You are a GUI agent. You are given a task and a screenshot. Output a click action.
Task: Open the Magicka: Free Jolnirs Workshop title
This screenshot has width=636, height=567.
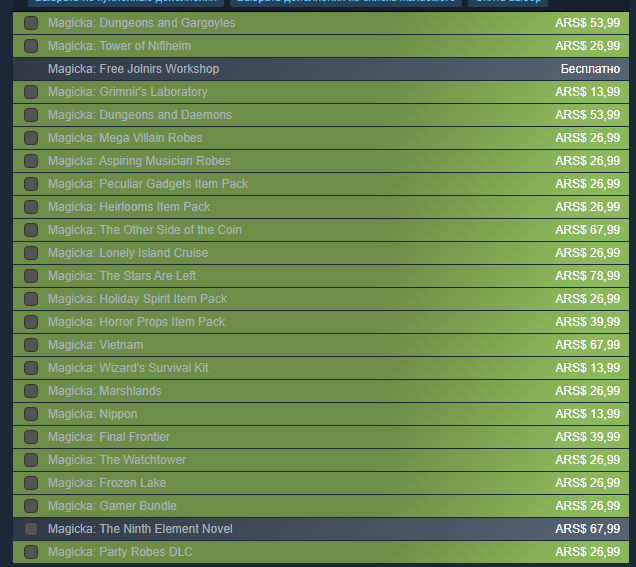(x=133, y=69)
